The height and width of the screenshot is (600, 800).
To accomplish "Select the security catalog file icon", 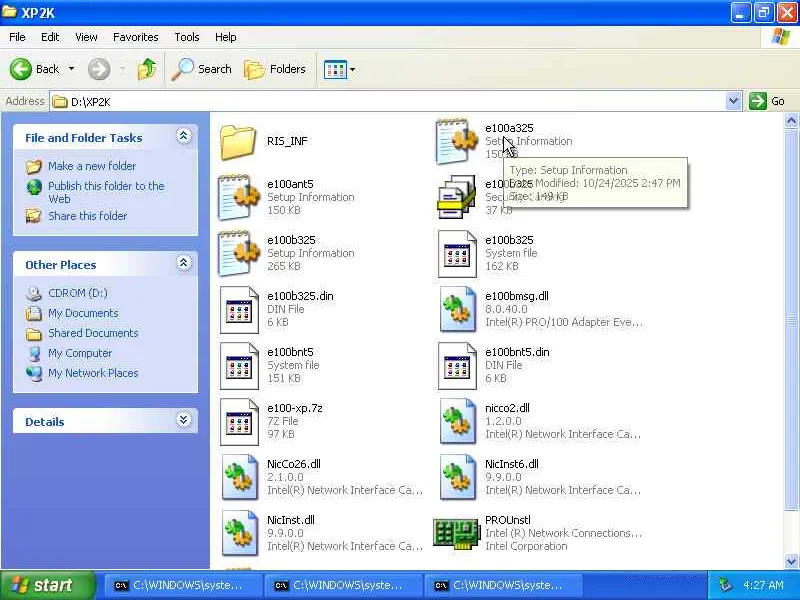I will pyautogui.click(x=456, y=197).
